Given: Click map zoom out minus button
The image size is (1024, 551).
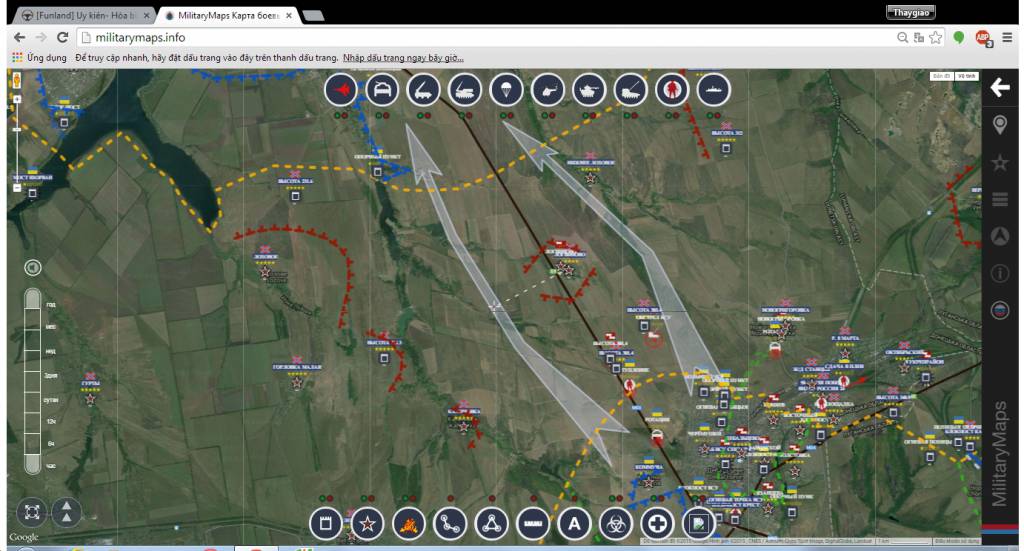Looking at the screenshot, I should (17, 187).
